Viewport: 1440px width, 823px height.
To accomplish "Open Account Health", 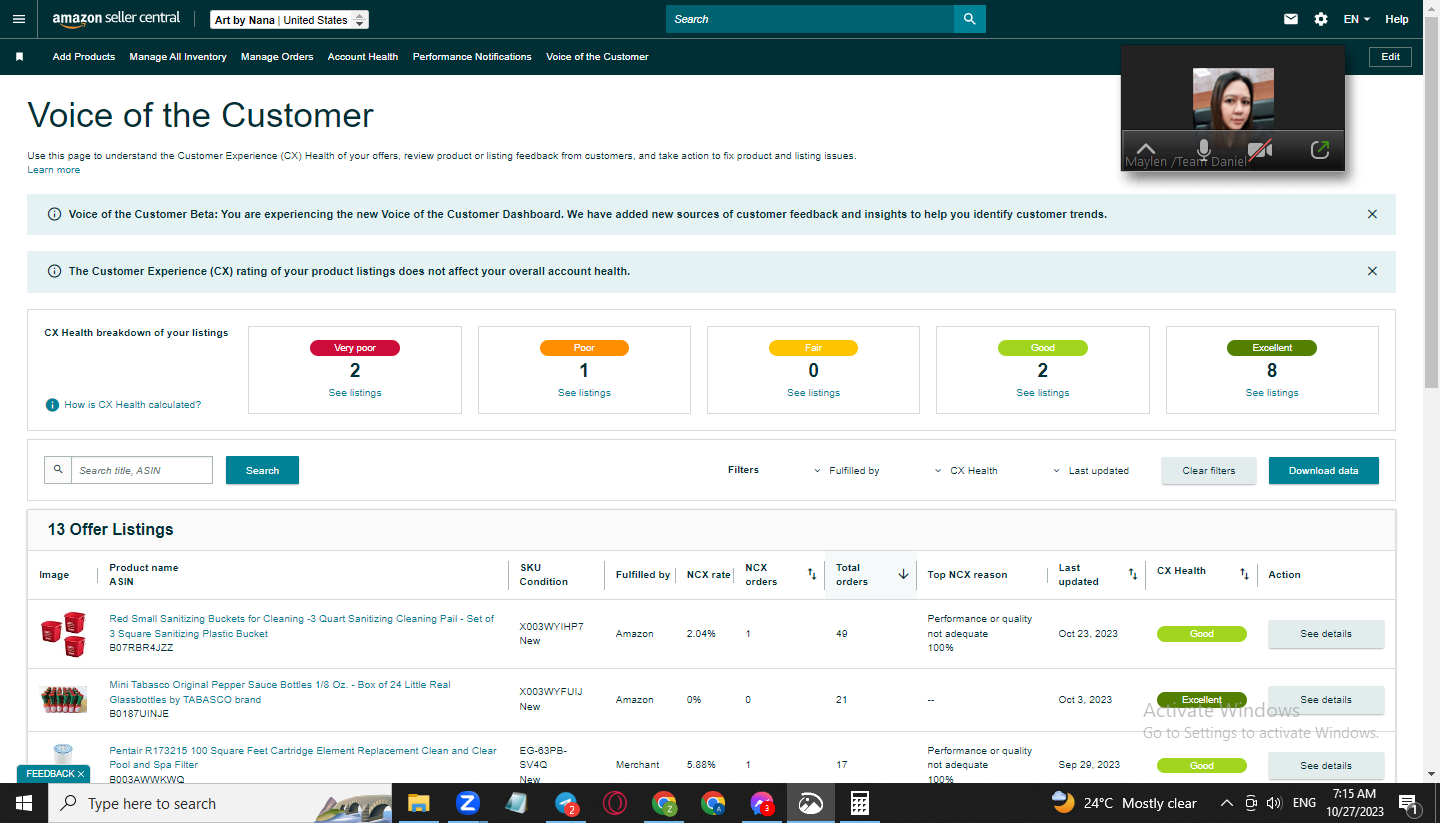I will click(363, 57).
